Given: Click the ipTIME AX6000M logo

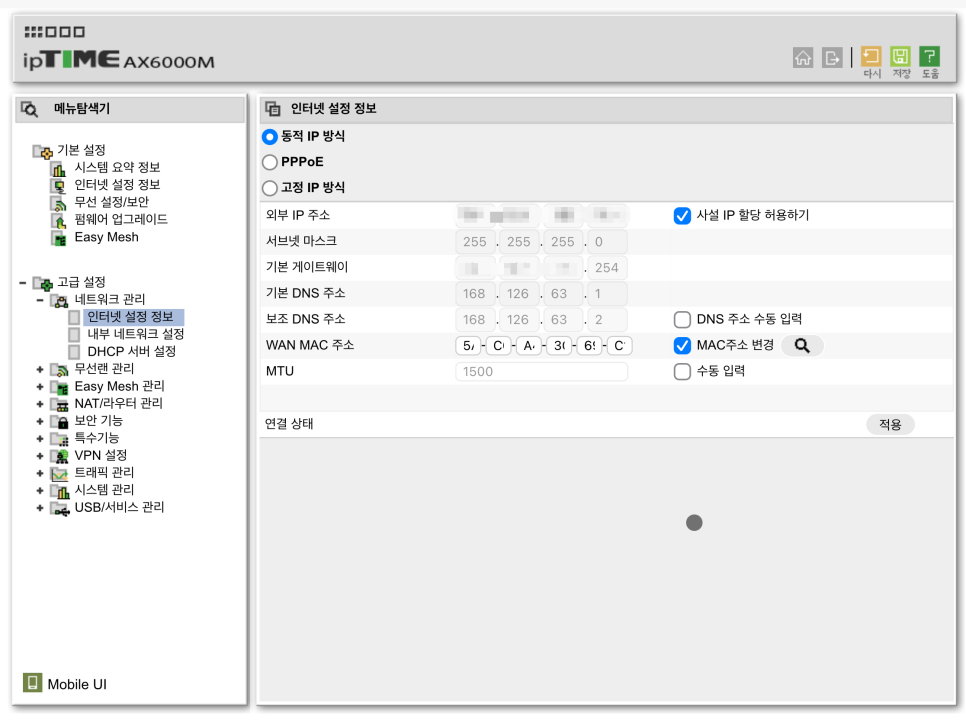Looking at the screenshot, I should point(119,60).
